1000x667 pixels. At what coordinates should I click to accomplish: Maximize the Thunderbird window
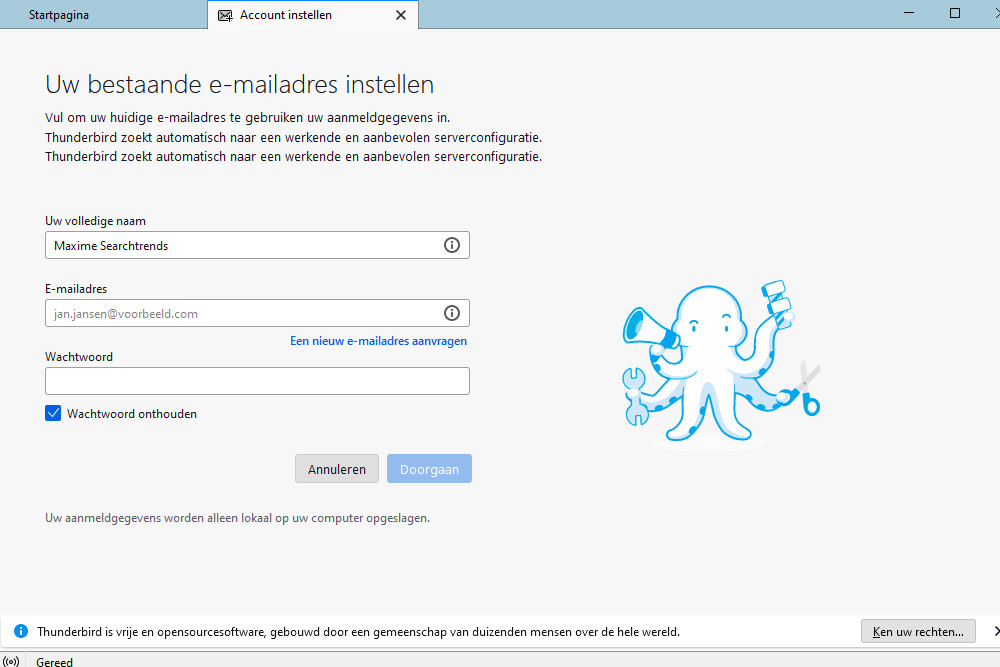tap(955, 13)
